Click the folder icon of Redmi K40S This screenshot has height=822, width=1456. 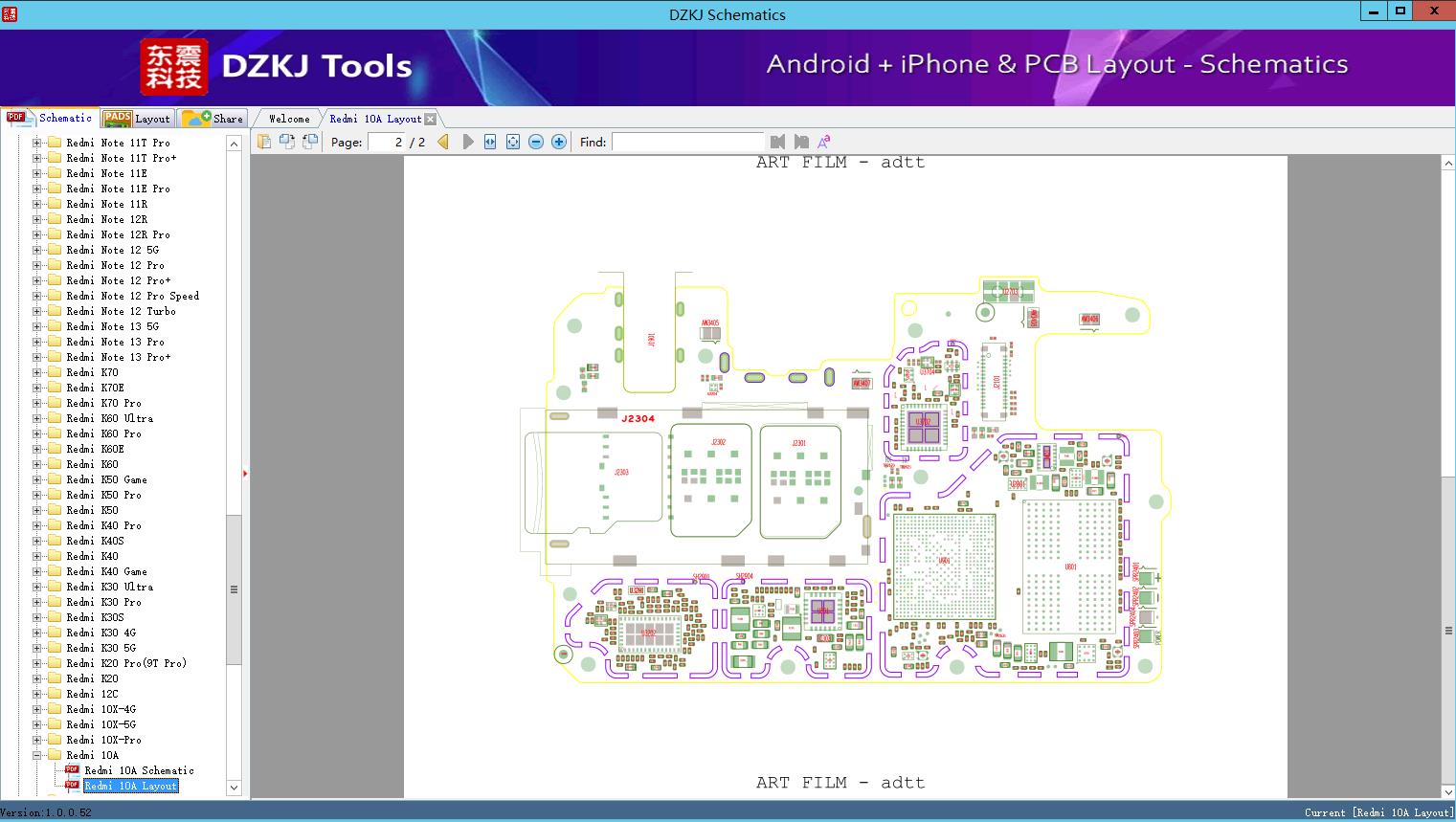coord(55,541)
